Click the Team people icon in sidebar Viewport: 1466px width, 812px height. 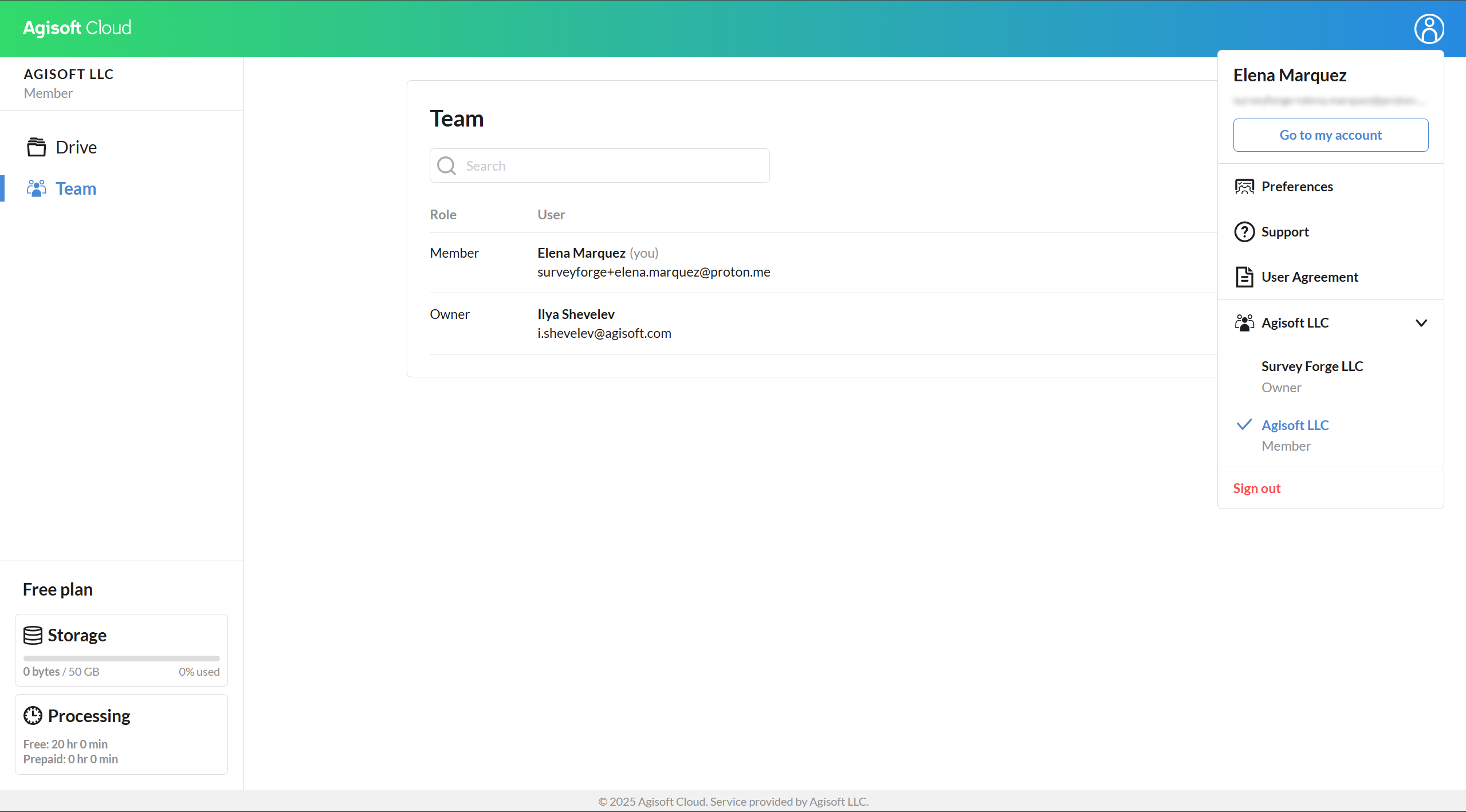point(37,188)
